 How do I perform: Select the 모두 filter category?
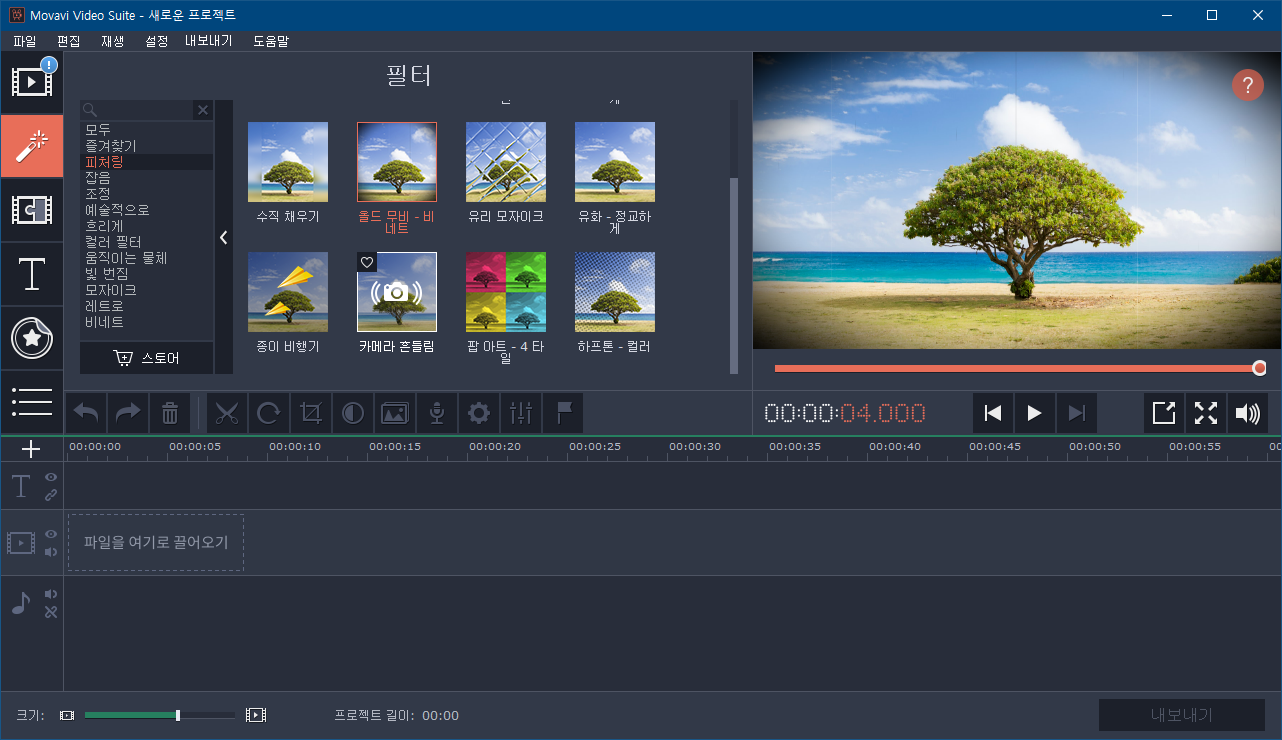pyautogui.click(x=146, y=130)
